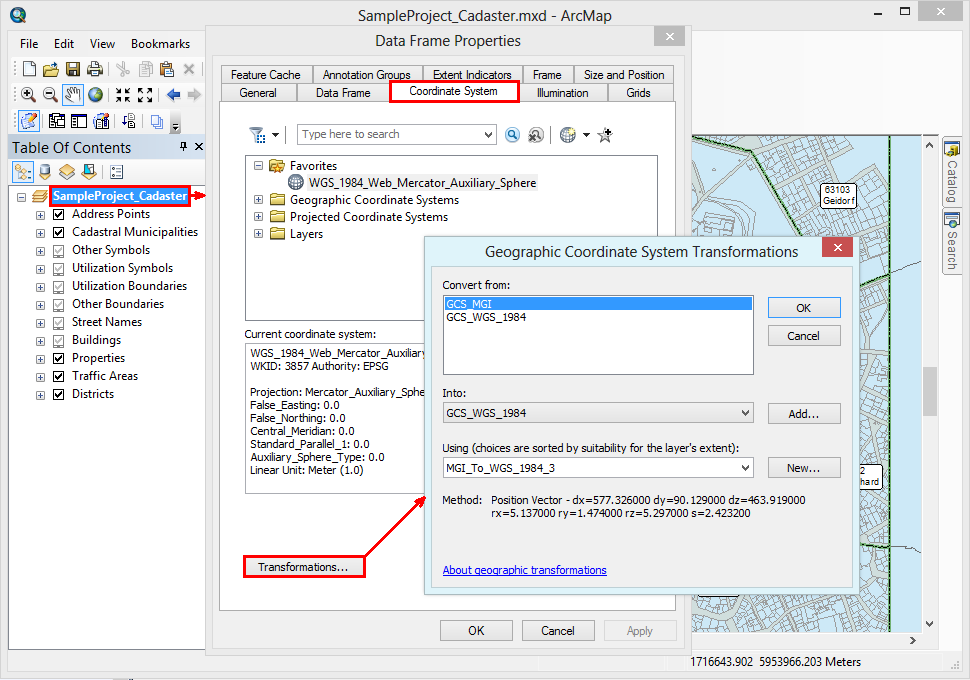970x680 pixels.
Task: Click the Zoom In magnifier tool
Action: 28,94
